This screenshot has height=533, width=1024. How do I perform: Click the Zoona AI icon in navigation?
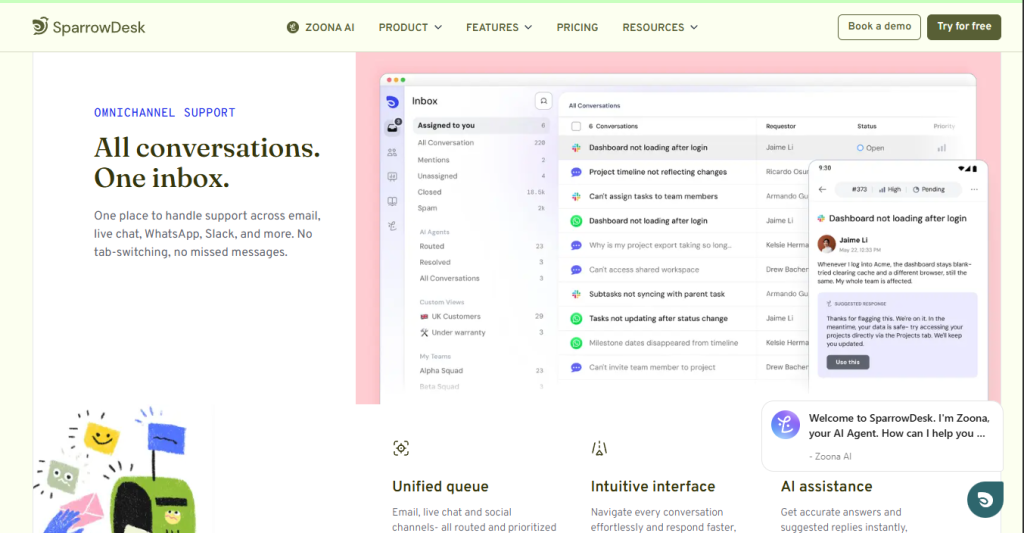click(293, 27)
